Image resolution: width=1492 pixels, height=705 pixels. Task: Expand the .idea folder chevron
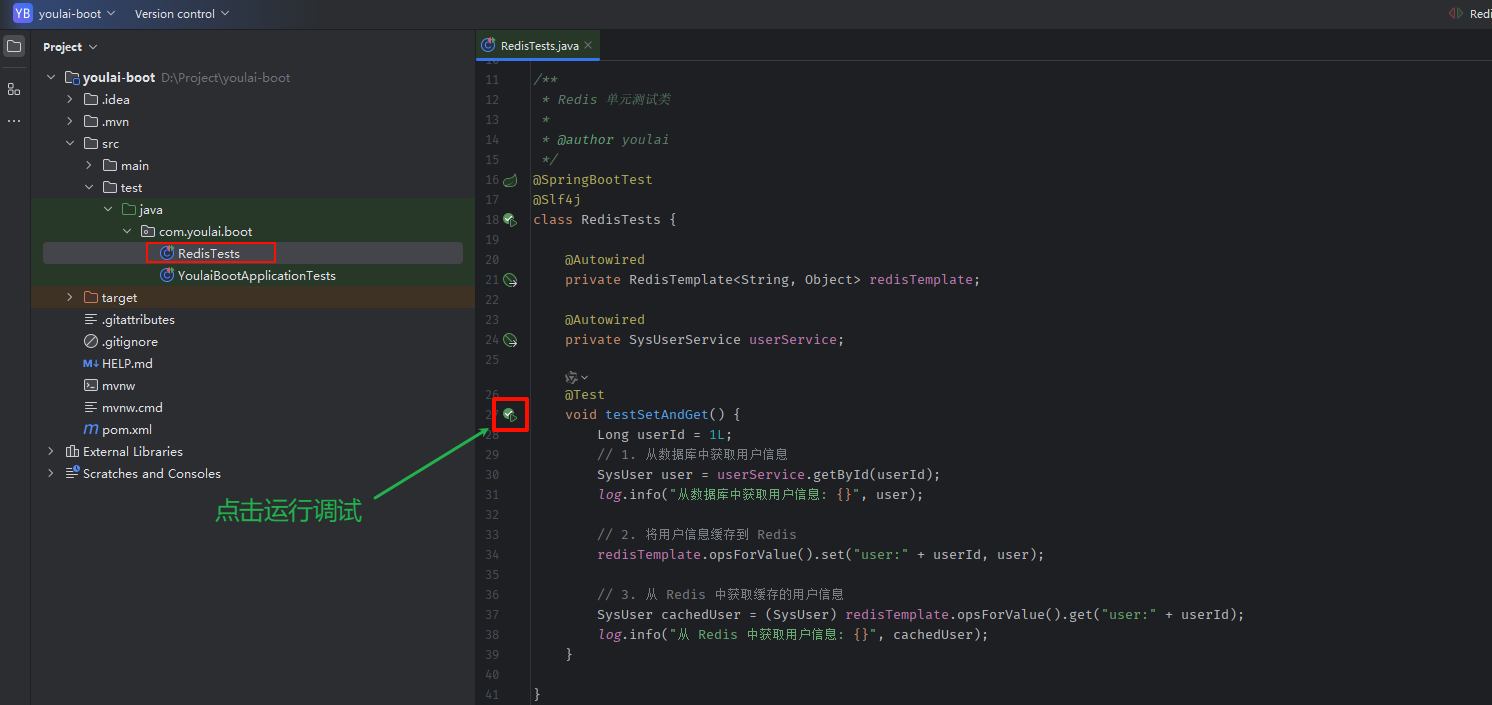click(70, 100)
